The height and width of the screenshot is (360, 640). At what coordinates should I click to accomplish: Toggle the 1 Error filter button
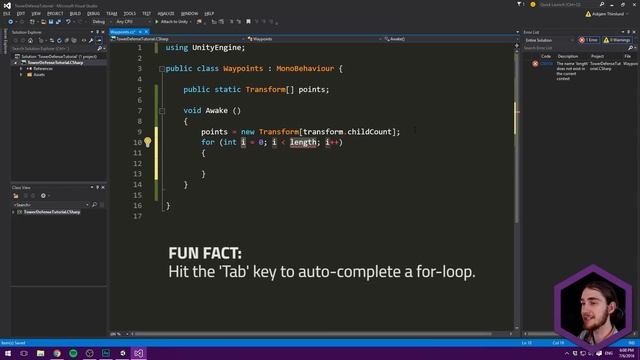pos(589,40)
